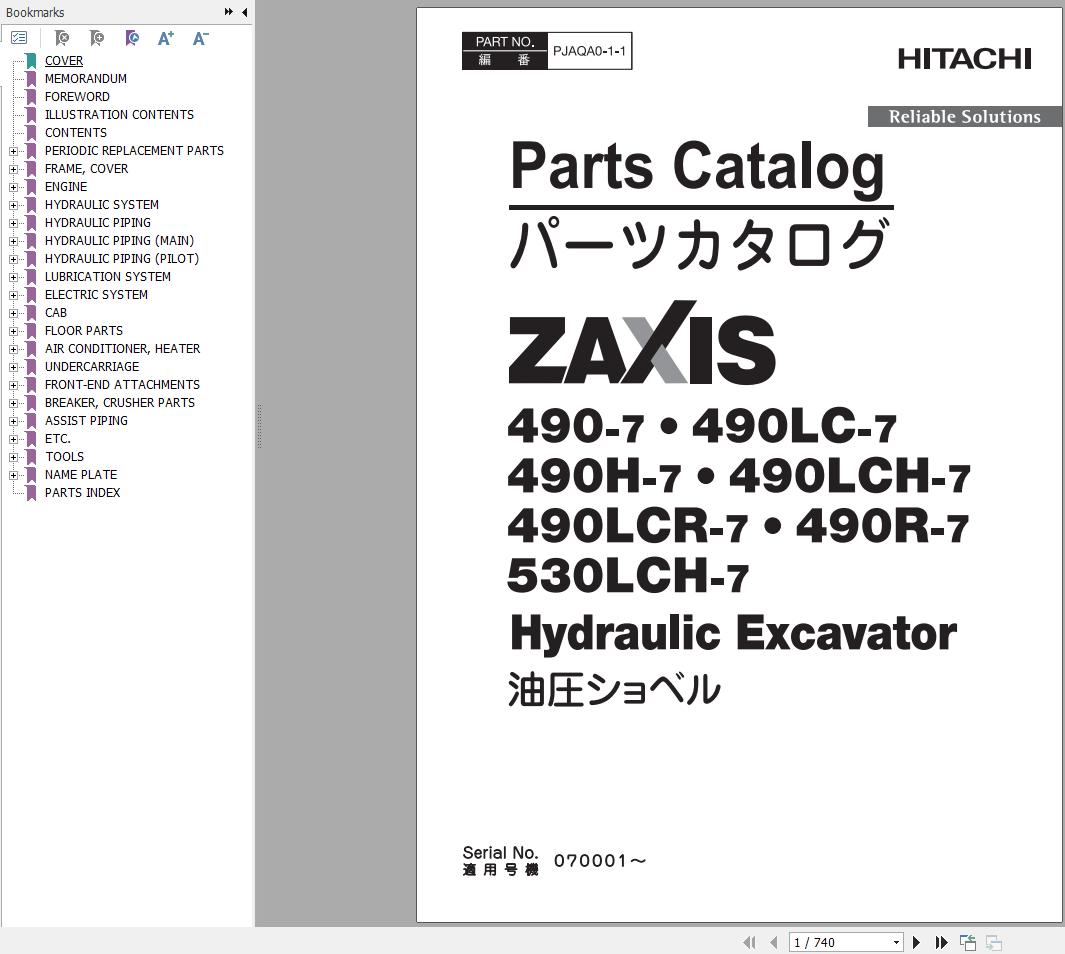The height and width of the screenshot is (954, 1065).
Task: Select the CAB bookmark
Action: [56, 313]
